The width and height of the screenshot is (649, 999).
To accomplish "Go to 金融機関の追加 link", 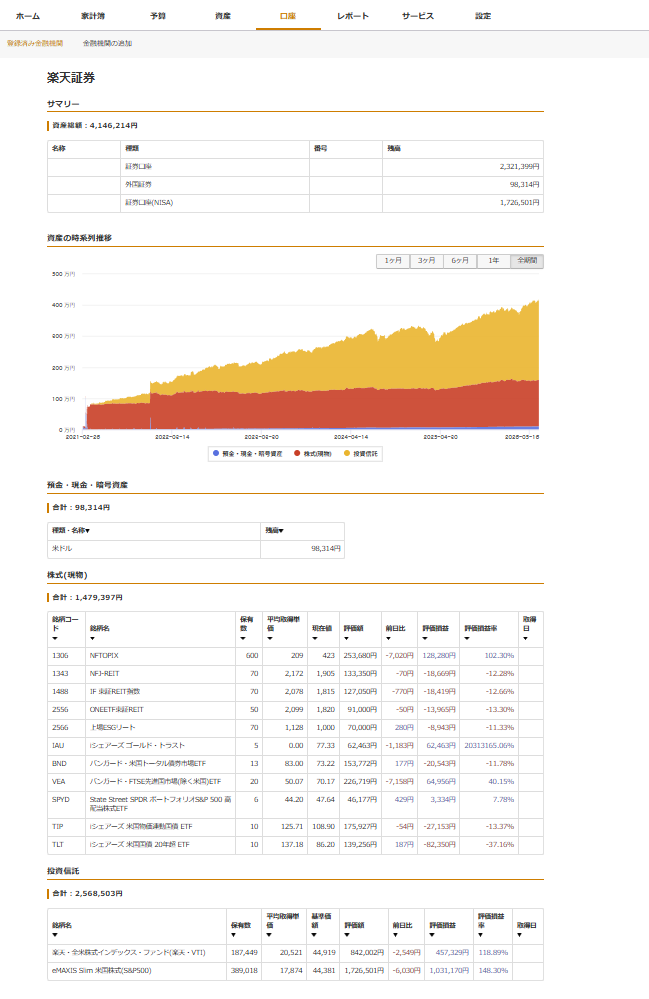I will coord(107,43).
